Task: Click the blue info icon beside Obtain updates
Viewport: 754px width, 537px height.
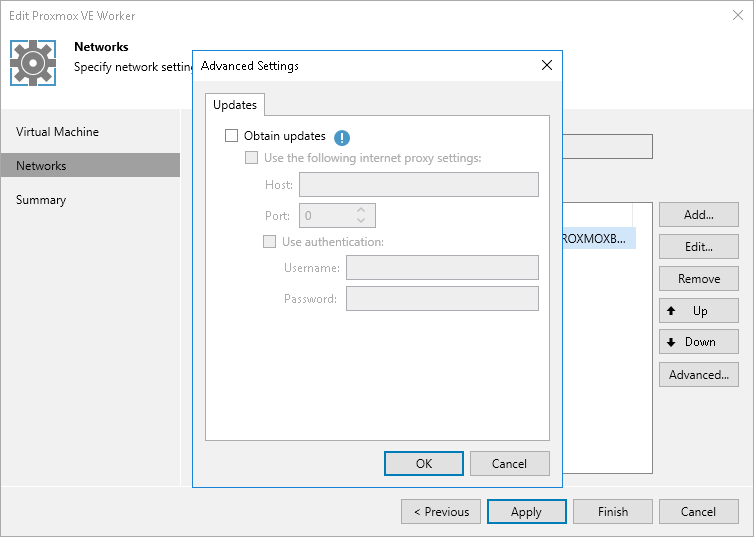Action: (342, 137)
